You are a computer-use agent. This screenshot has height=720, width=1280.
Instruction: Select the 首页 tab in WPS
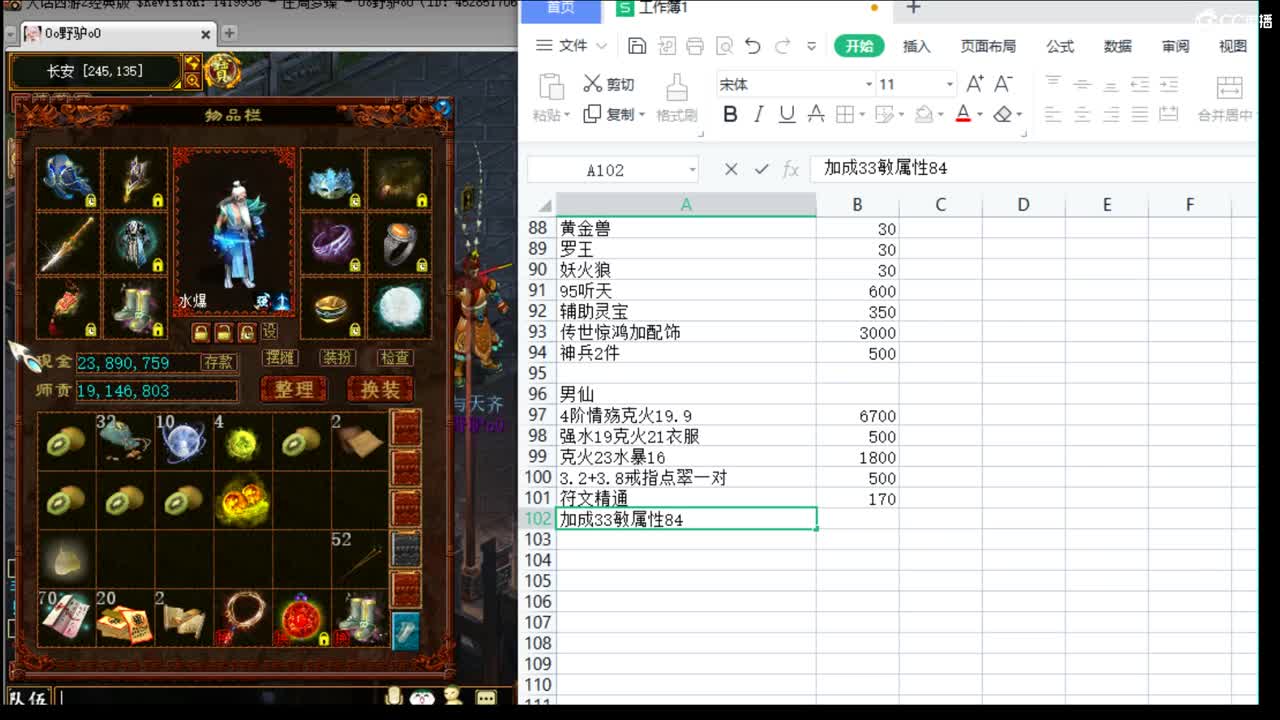561,8
